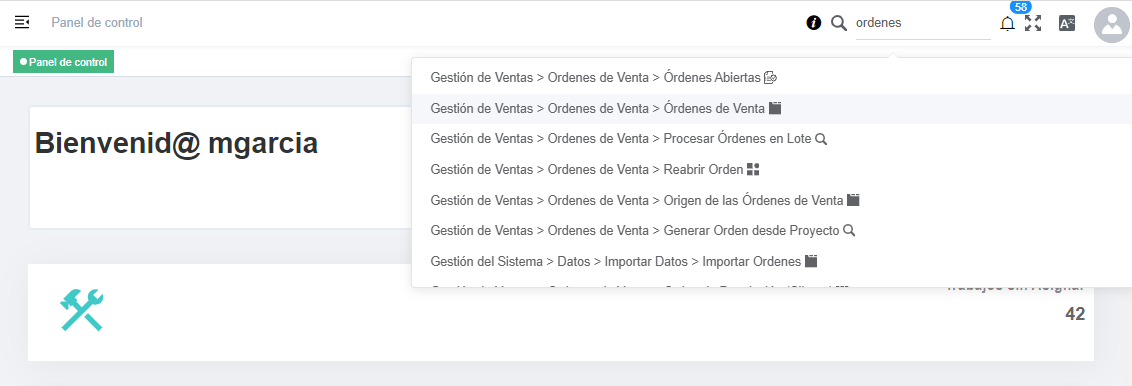This screenshot has width=1132, height=386.
Task: Click the 42 unassigned jobs counter
Action: point(1075,314)
